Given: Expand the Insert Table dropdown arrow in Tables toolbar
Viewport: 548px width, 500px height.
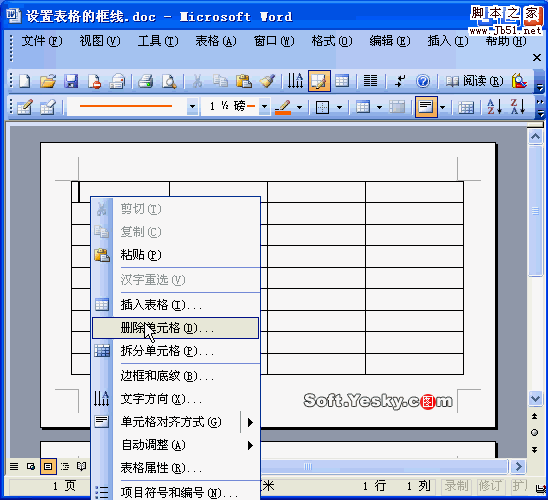Looking at the screenshot, I should point(380,107).
